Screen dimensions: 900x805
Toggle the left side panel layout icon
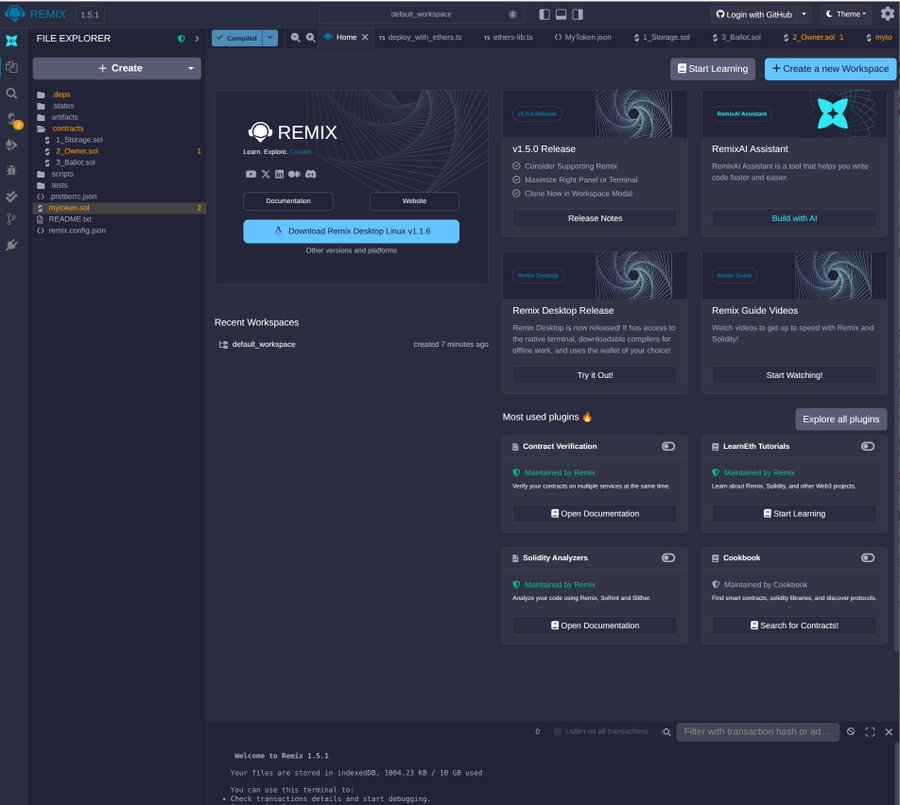545,14
